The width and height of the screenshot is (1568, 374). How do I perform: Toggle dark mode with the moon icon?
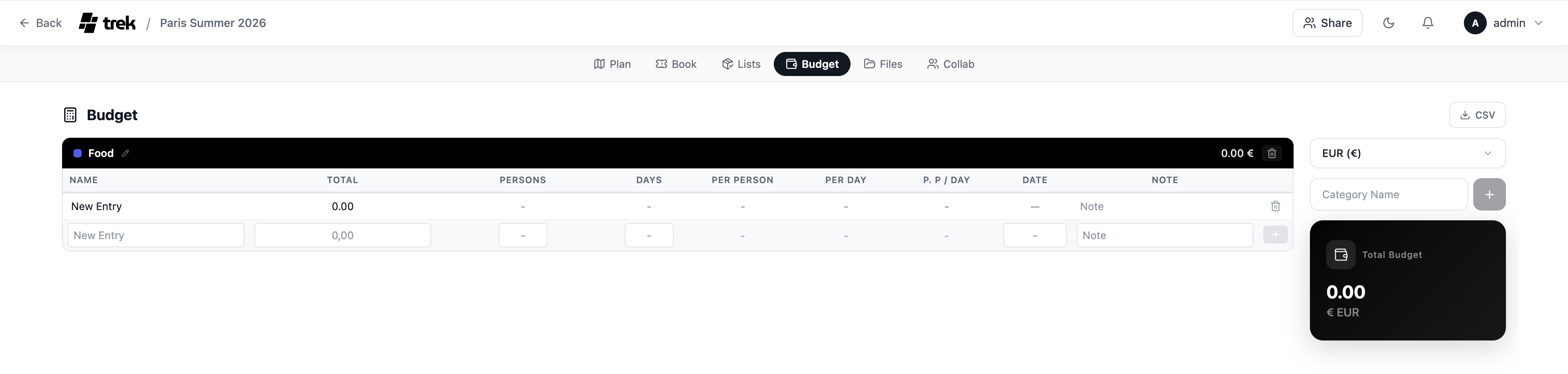[x=1388, y=23]
